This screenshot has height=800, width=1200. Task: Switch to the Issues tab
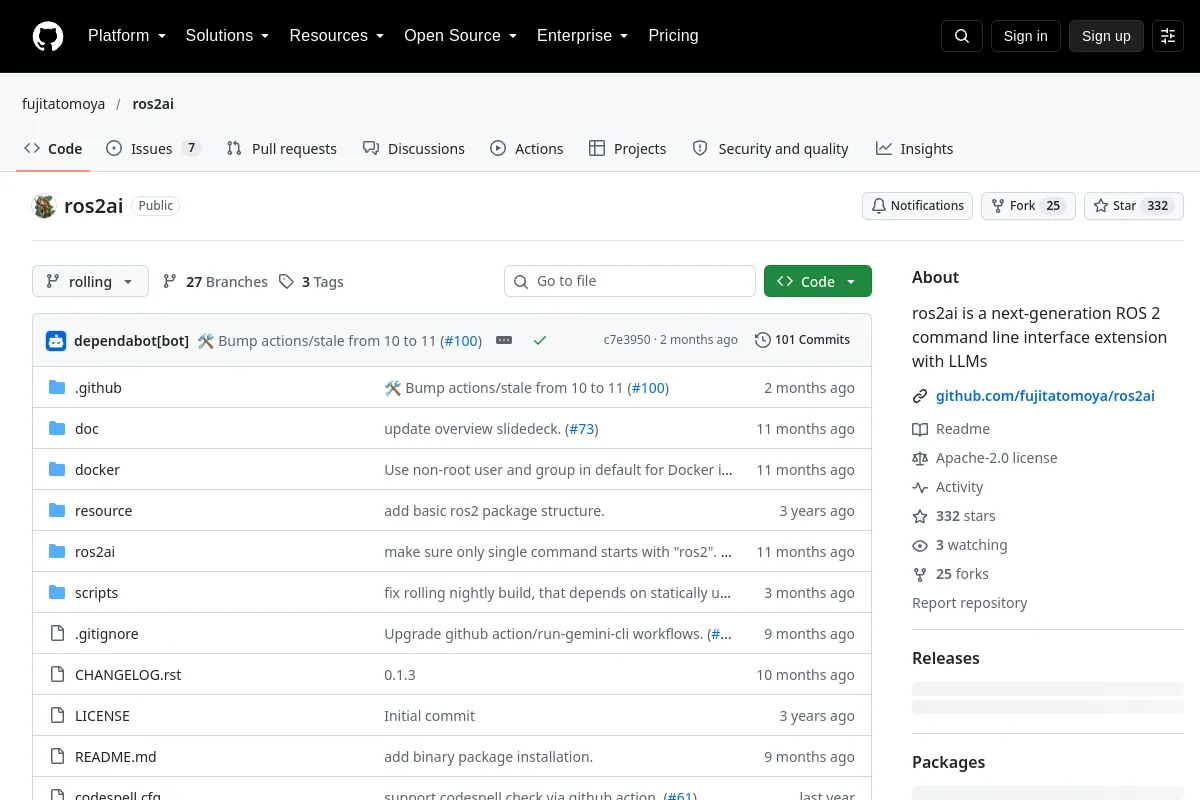pos(153,148)
